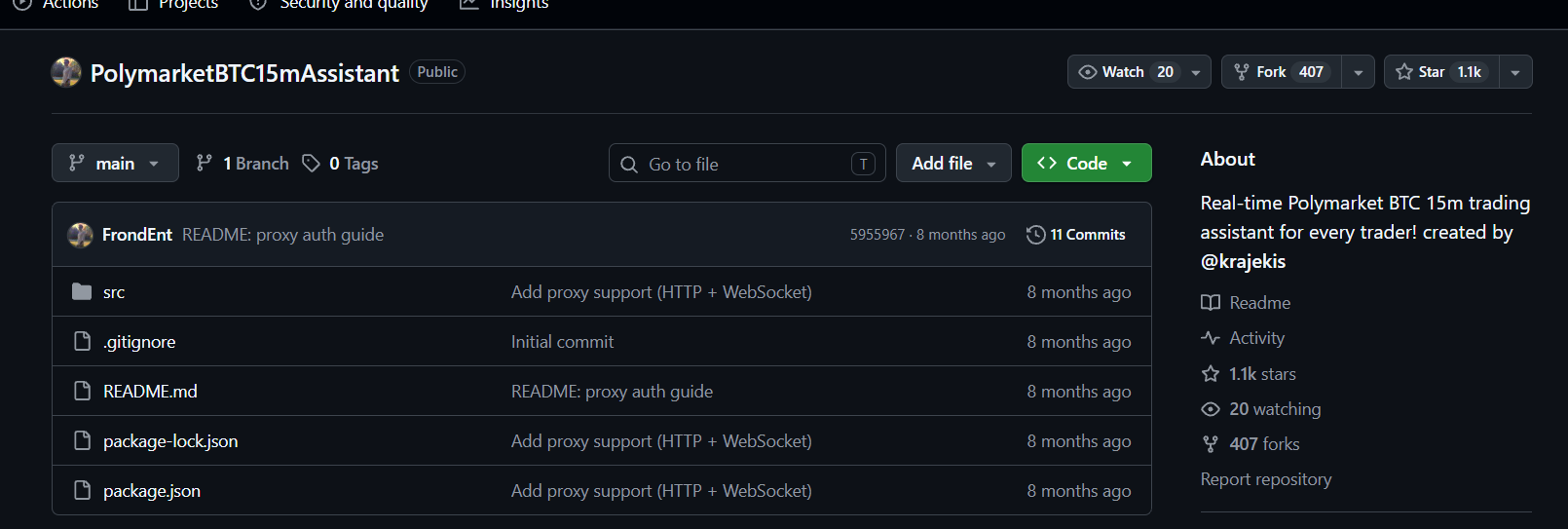Open the main branch selector dropdown
The image size is (1568, 529).
coord(115,163)
